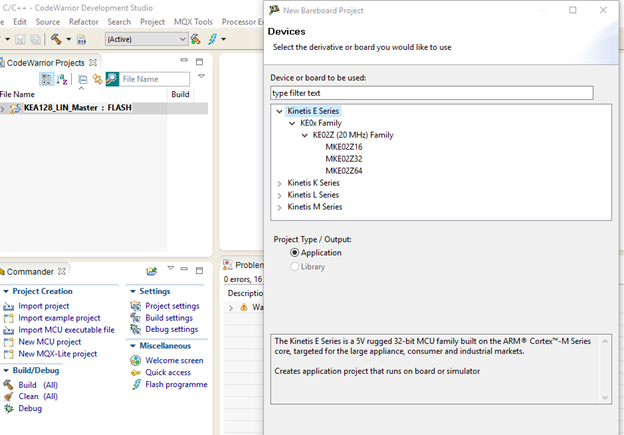Click the Build column header
Screen dimensions: 624x435
(x=180, y=94)
